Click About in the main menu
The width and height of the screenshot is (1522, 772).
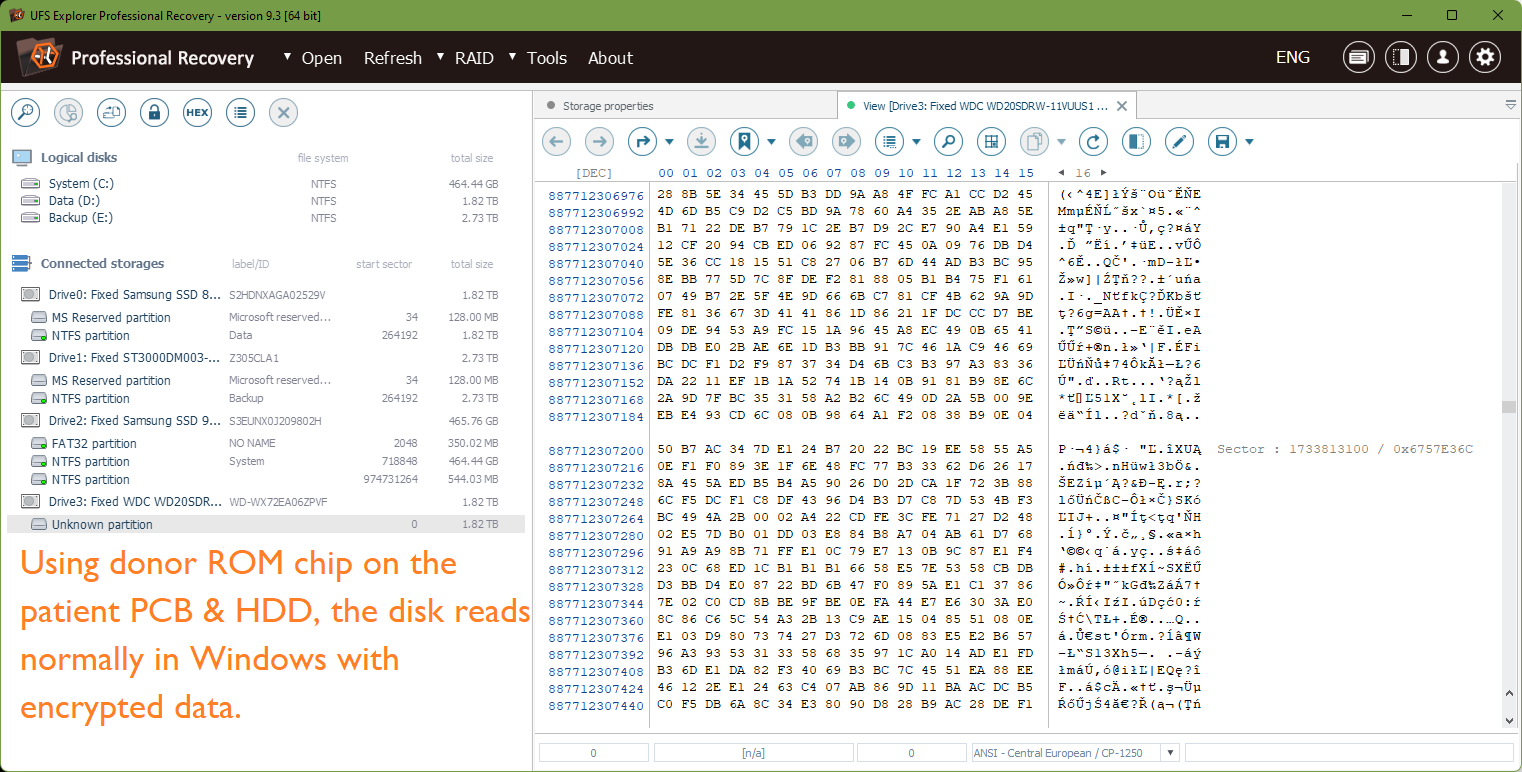click(x=610, y=58)
